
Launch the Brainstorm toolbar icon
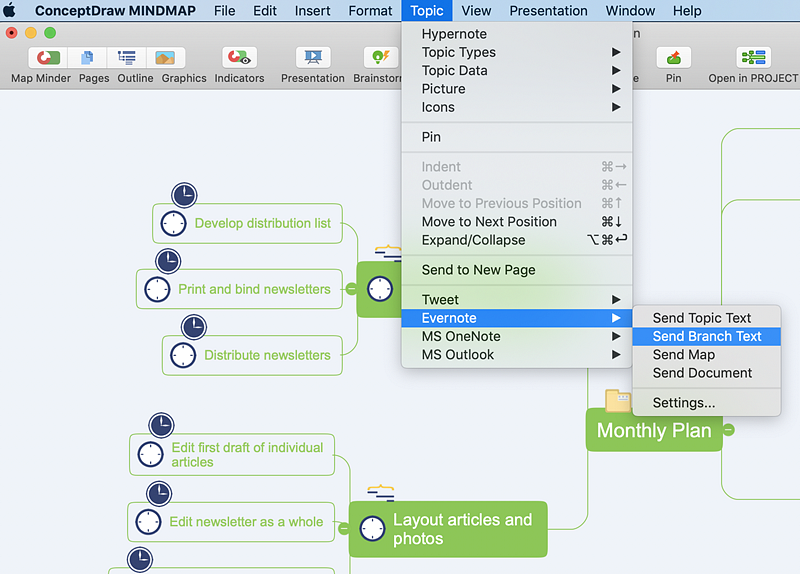pyautogui.click(x=381, y=58)
